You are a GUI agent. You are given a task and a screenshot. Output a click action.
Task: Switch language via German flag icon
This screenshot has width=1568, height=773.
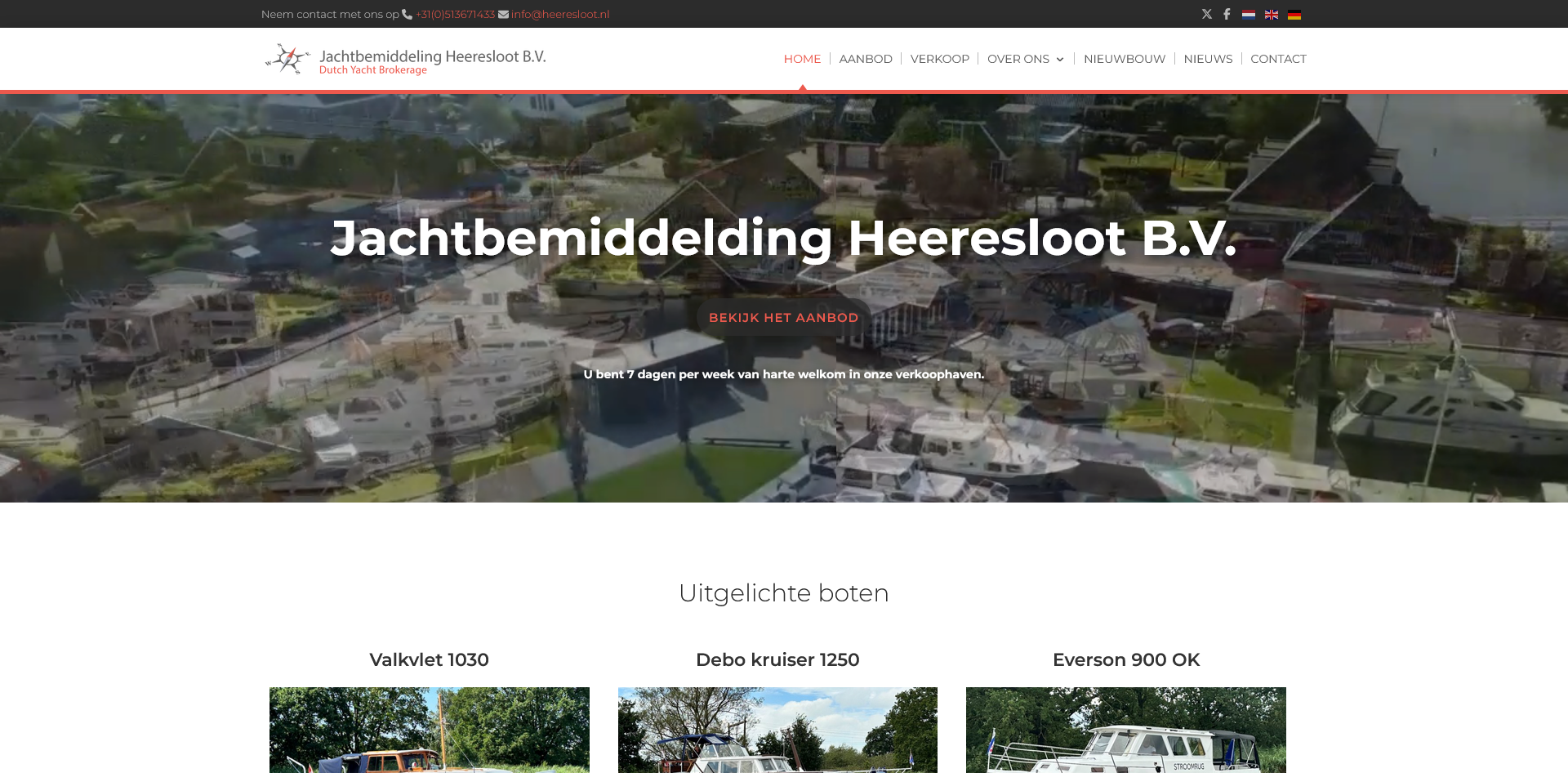[1294, 14]
